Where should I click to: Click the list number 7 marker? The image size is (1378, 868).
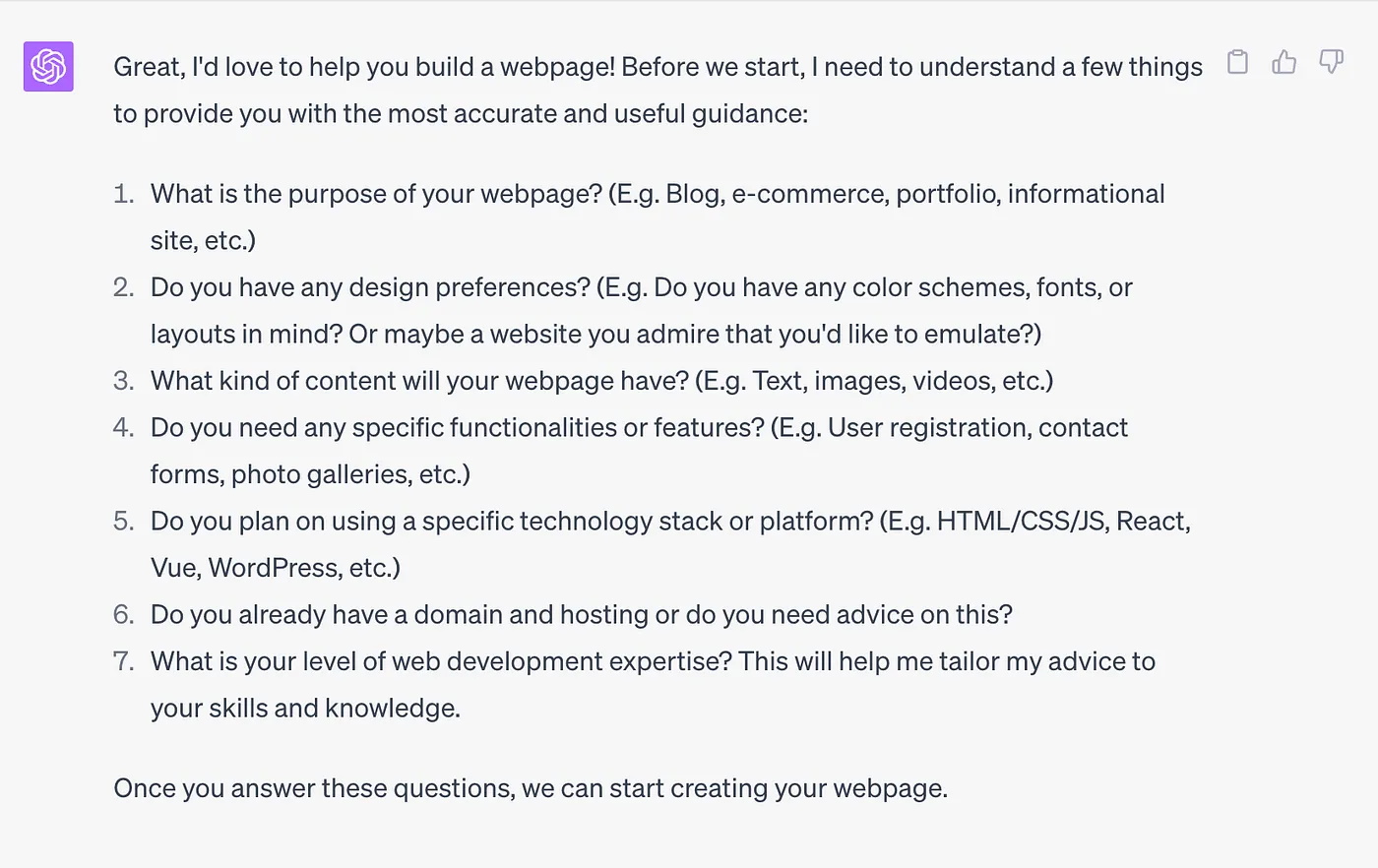pyautogui.click(x=123, y=661)
